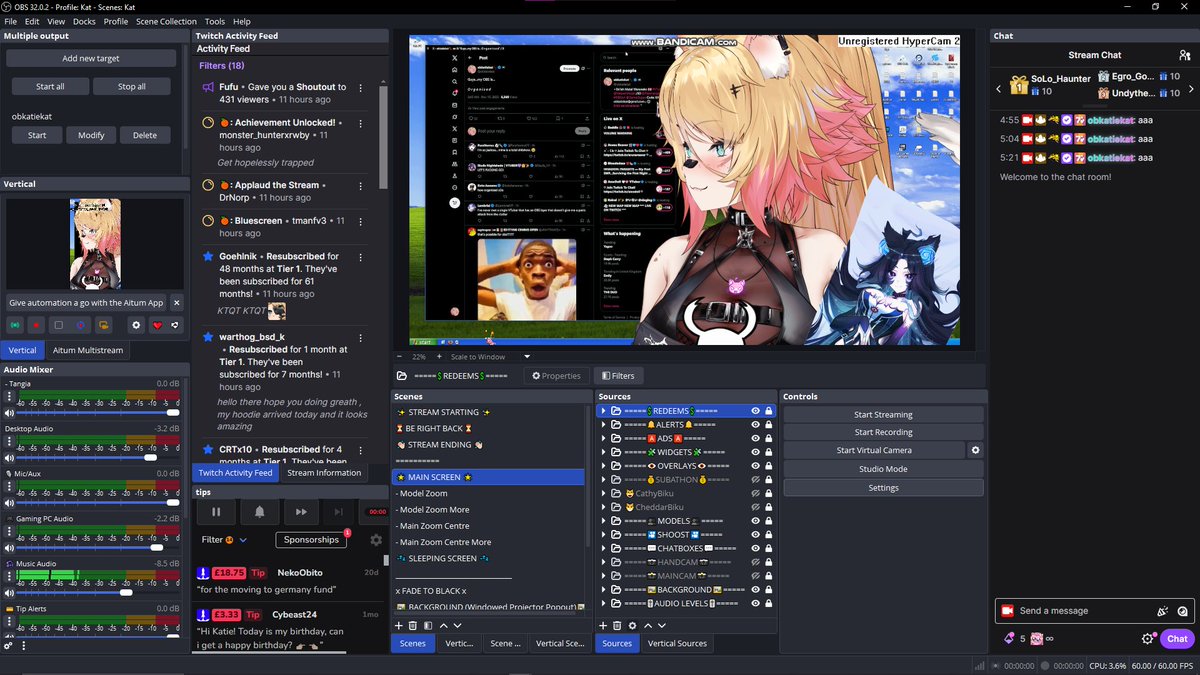Unlock the MODELS source group
This screenshot has height=675, width=1200.
click(769, 521)
